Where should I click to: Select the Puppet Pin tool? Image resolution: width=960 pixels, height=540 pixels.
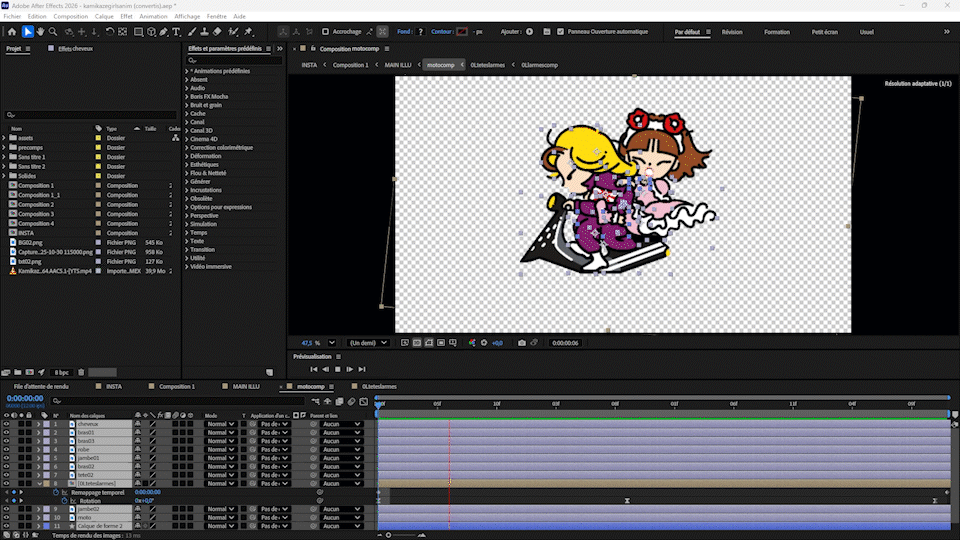[x=249, y=32]
